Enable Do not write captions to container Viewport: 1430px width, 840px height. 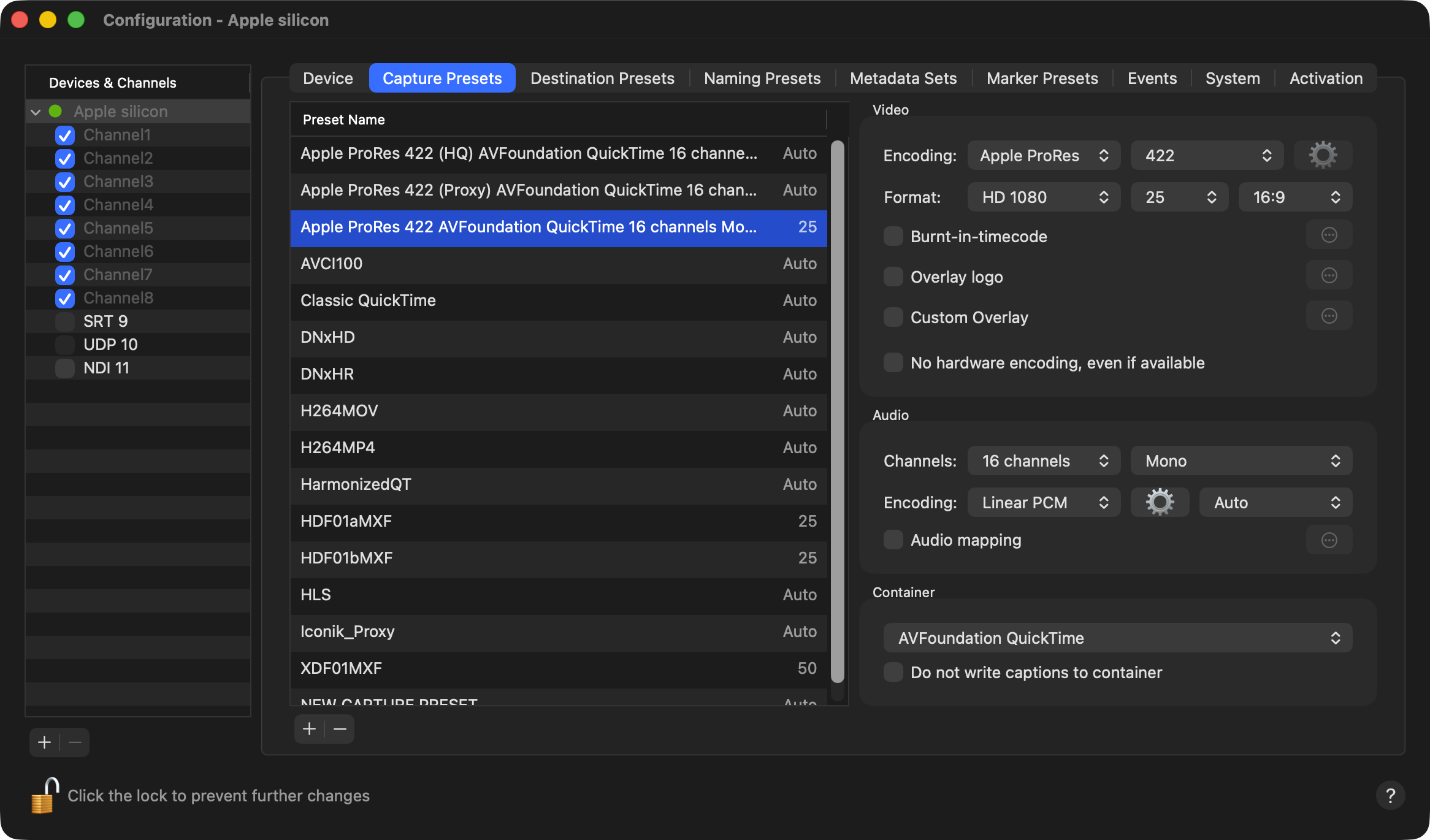(893, 672)
